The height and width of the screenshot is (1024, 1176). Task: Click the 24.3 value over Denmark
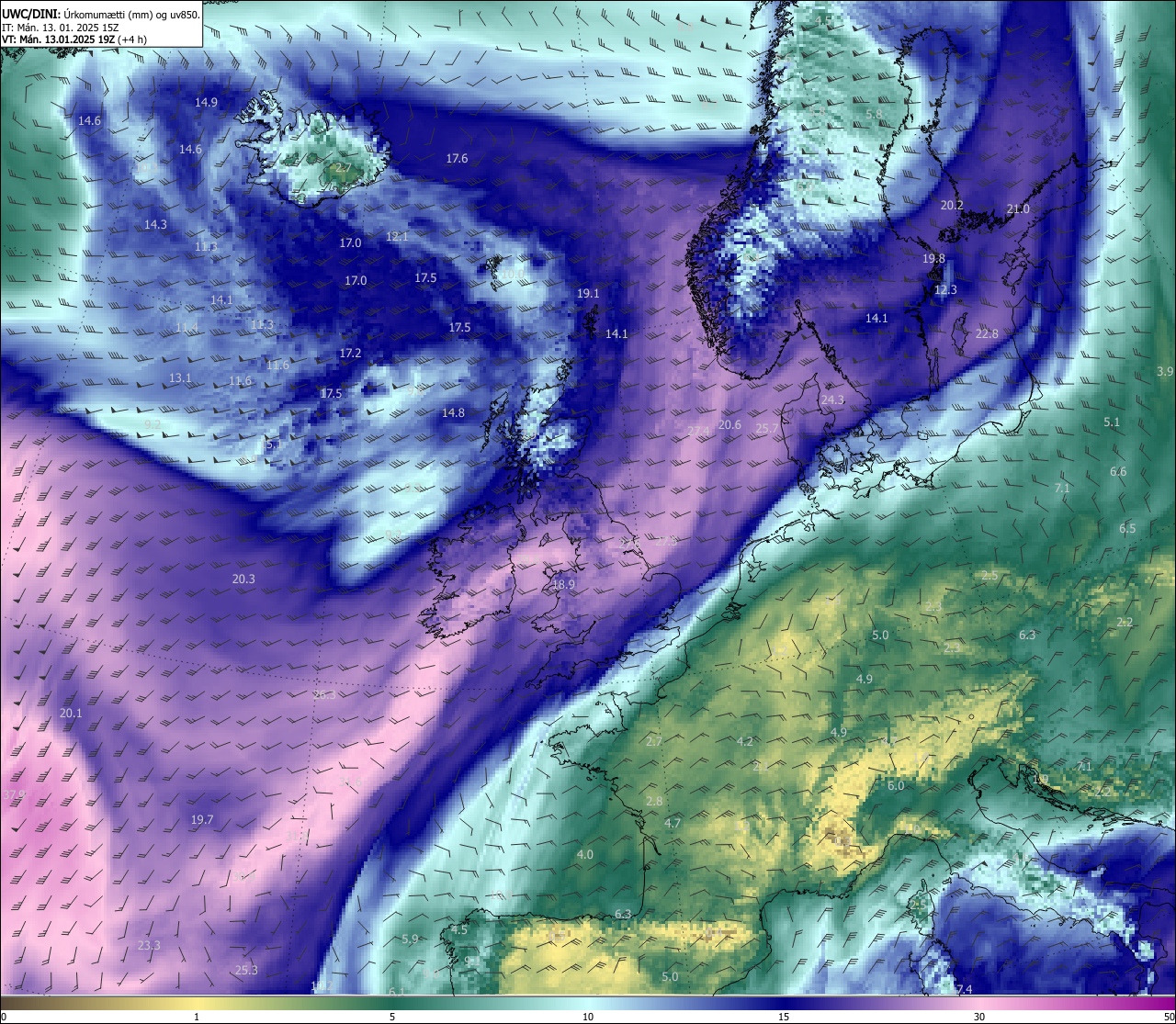[832, 400]
